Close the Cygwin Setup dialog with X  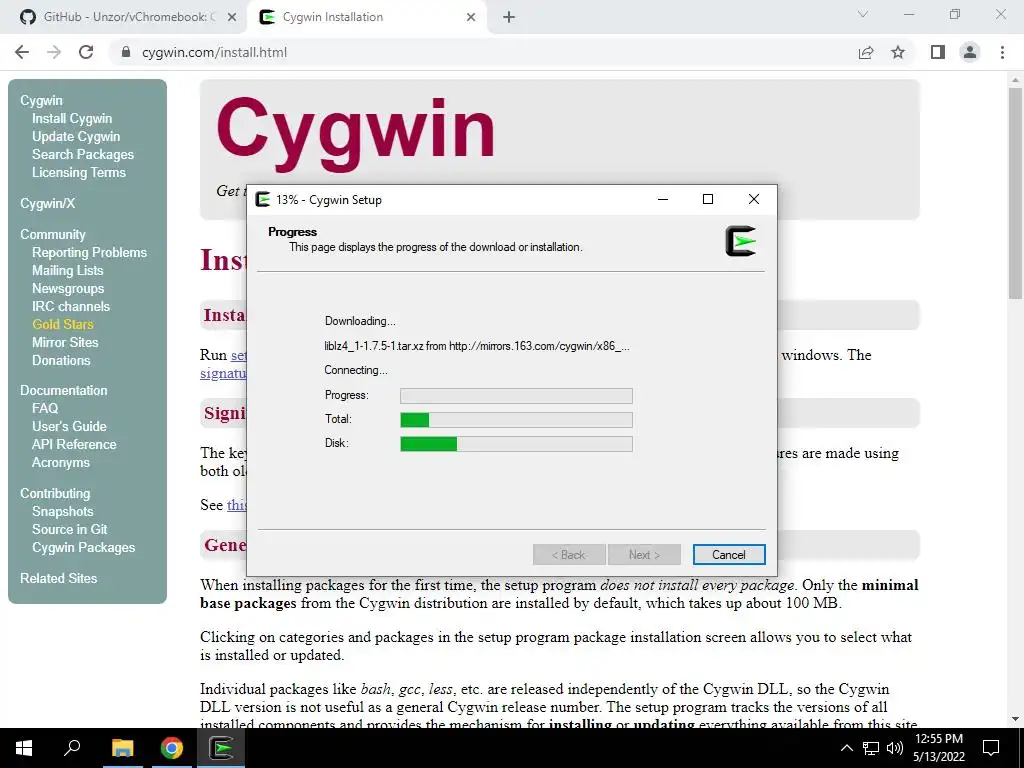754,199
